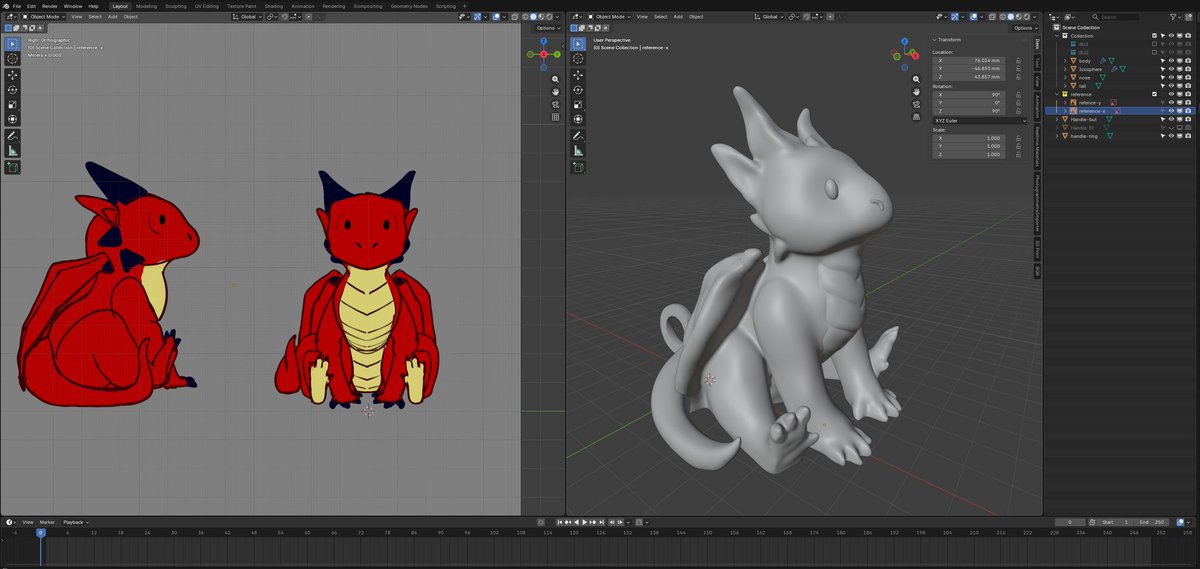Click the pan hand icon in left viewport
Viewport: 1200px width, 569px height.
[x=555, y=92]
